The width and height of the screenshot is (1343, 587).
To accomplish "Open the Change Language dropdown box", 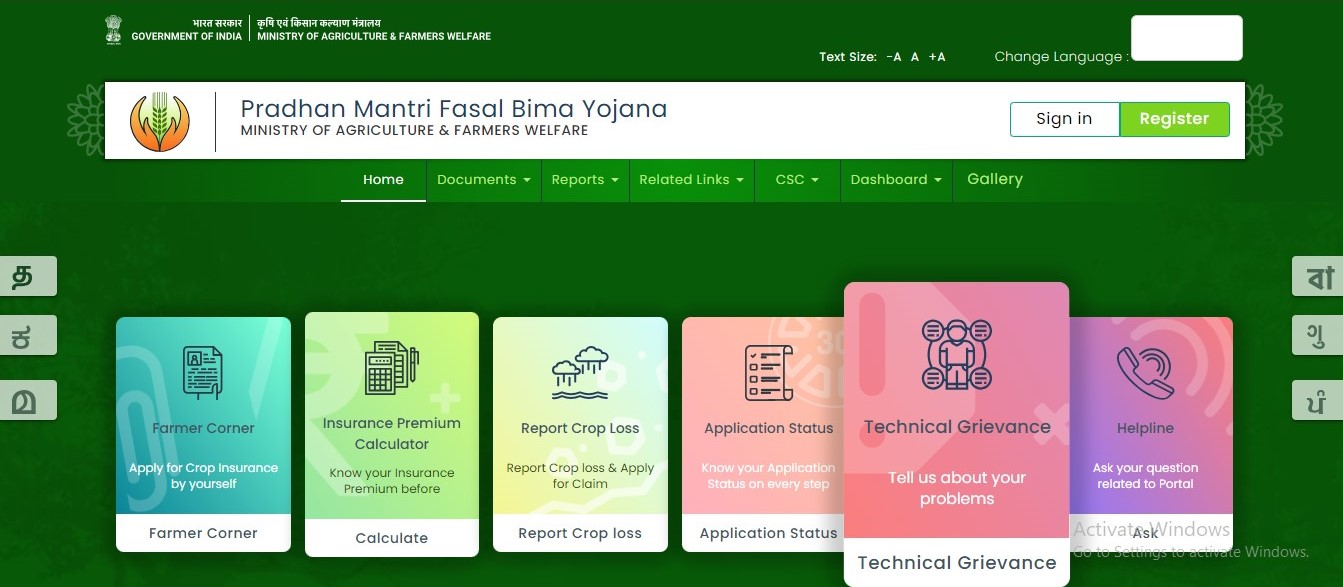I will point(1186,38).
